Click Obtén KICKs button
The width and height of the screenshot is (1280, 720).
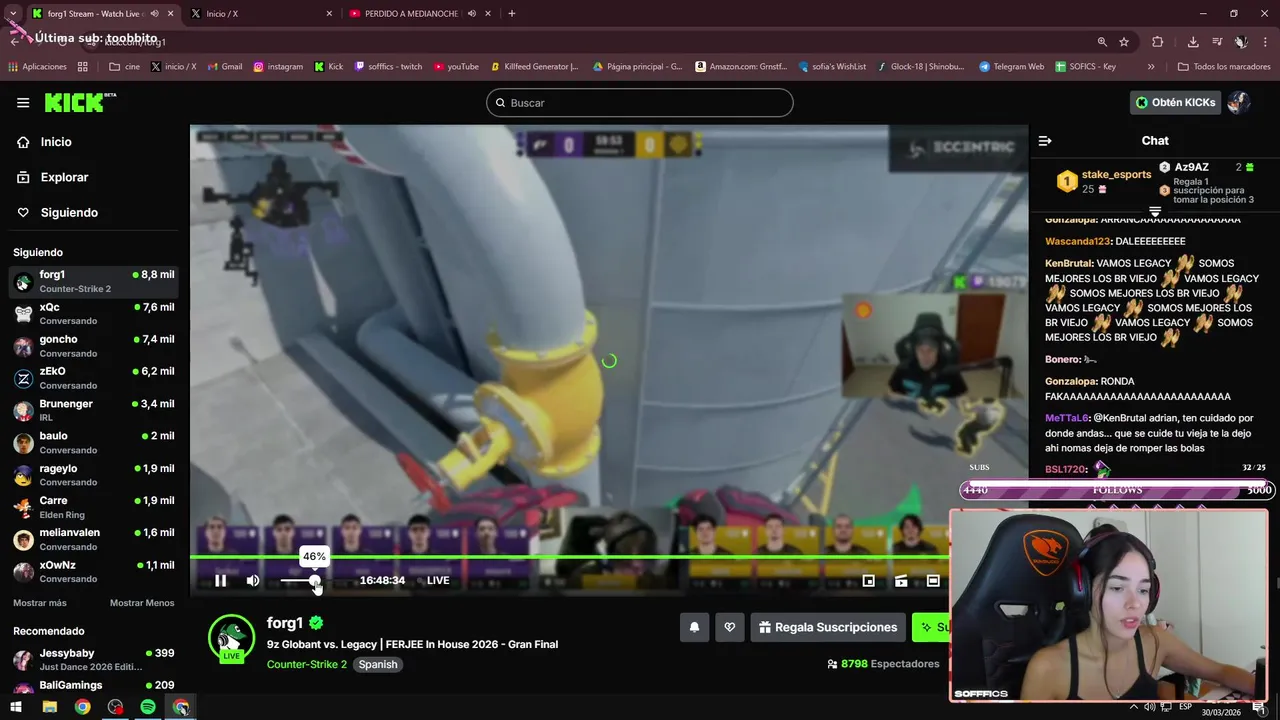pos(1176,102)
